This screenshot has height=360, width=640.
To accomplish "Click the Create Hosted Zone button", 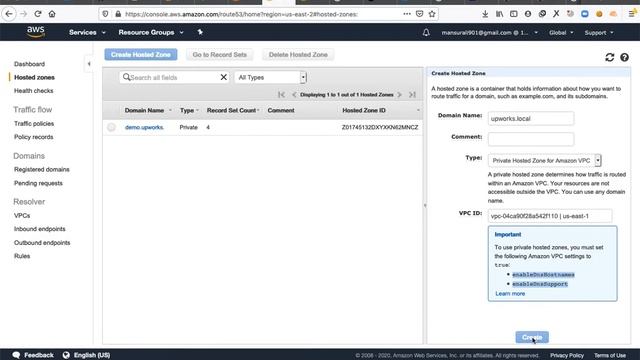I will 141,54.
